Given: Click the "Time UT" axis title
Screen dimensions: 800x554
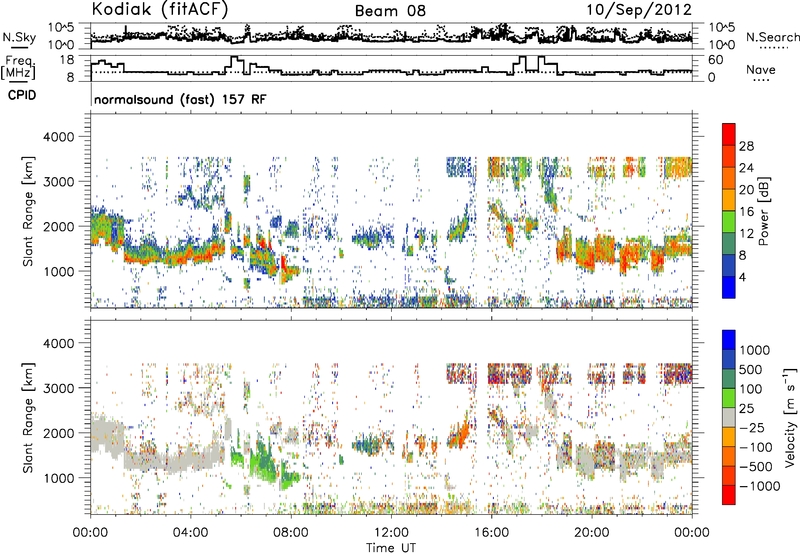Looking at the screenshot, I should tap(391, 548).
